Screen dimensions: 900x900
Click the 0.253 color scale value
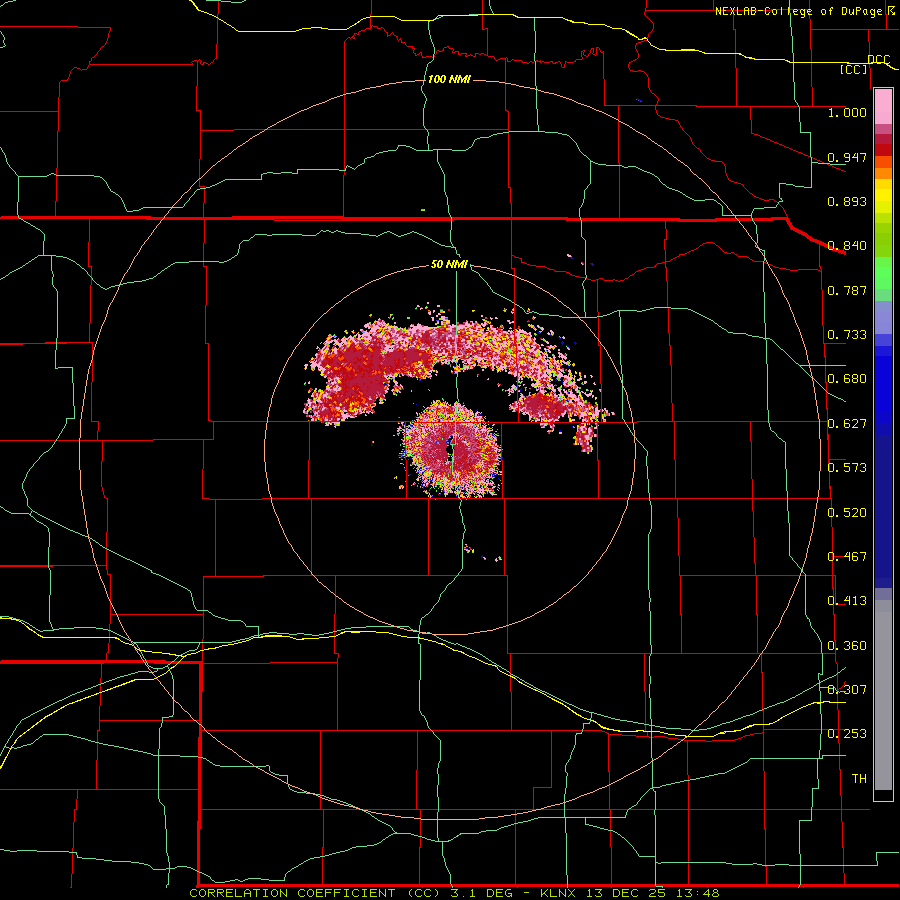tap(847, 734)
